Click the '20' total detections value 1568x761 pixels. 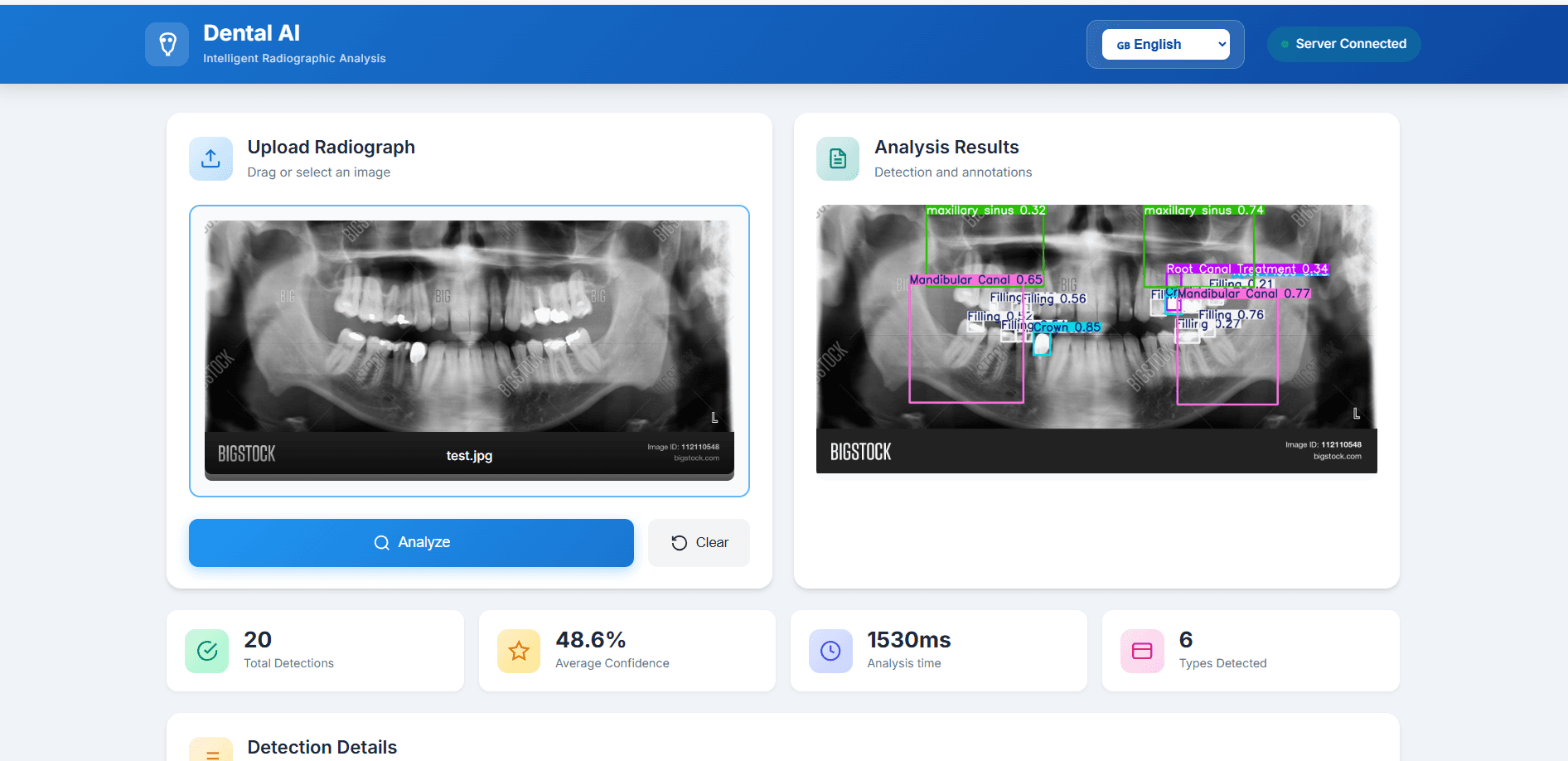258,640
